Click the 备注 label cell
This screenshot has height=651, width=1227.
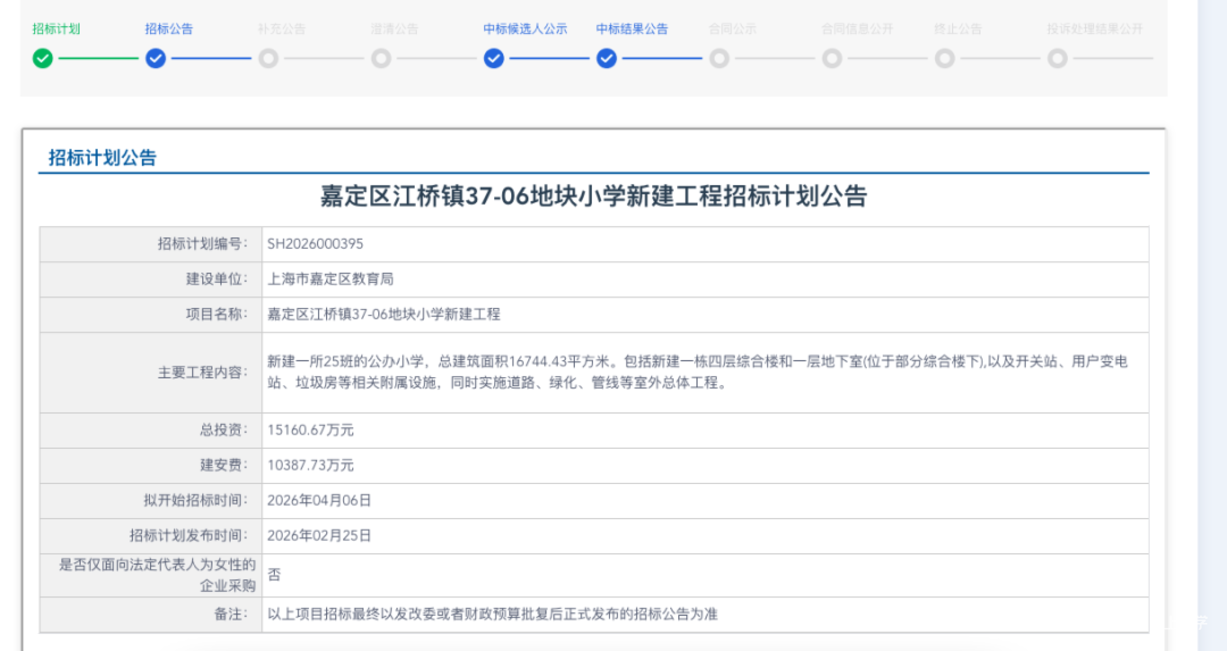[x=151, y=614]
